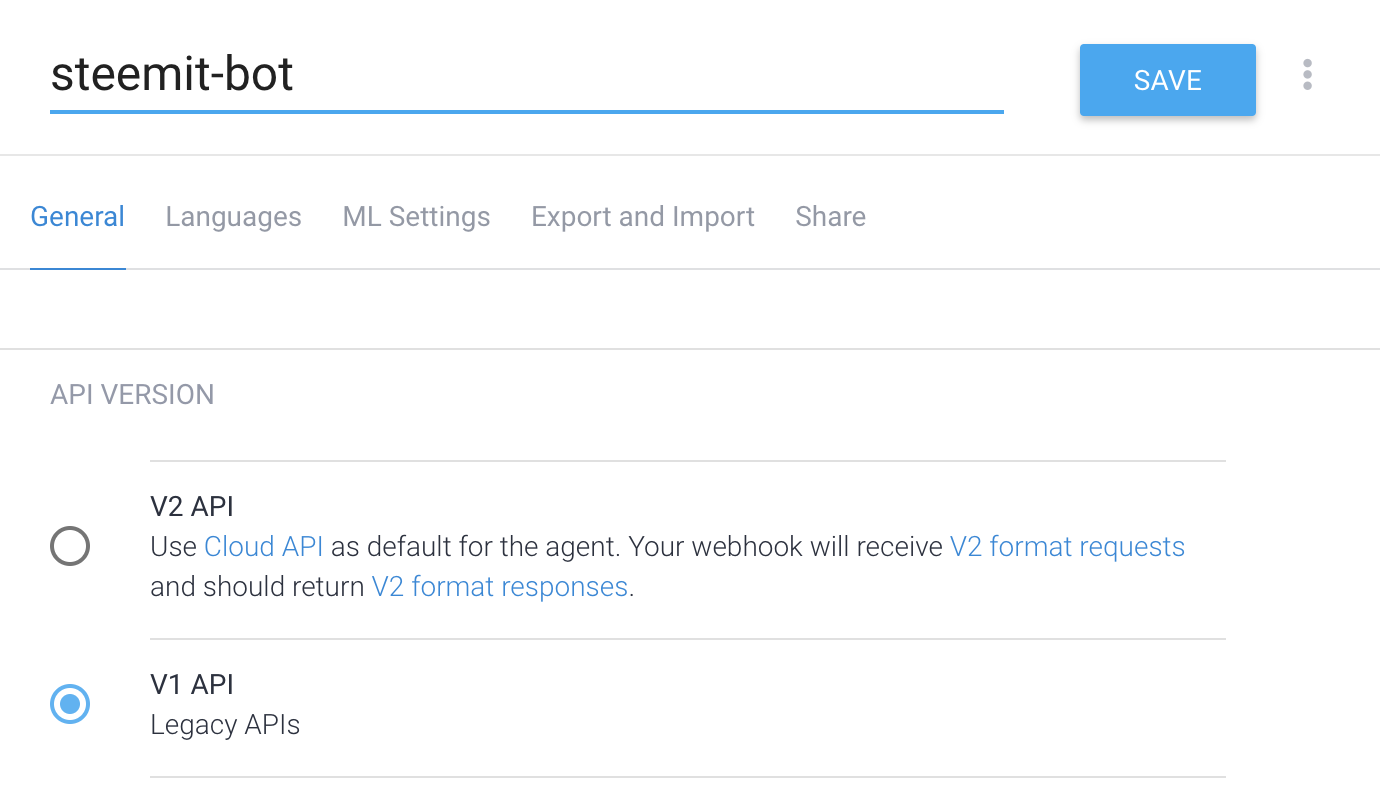Select the V2 API radio button
This screenshot has height=790, width=1380.
70,546
